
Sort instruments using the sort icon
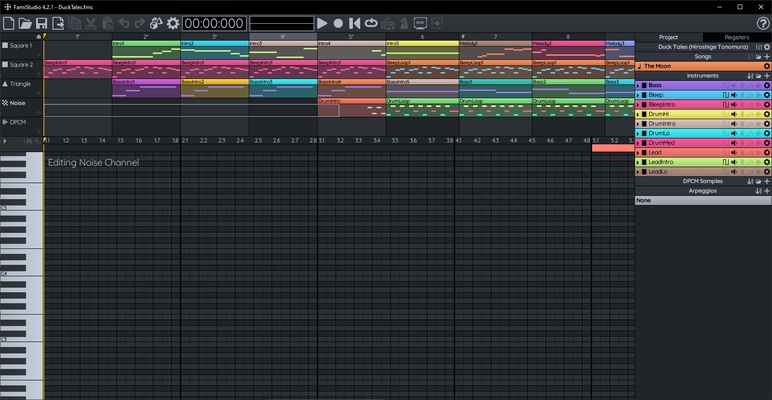point(750,76)
